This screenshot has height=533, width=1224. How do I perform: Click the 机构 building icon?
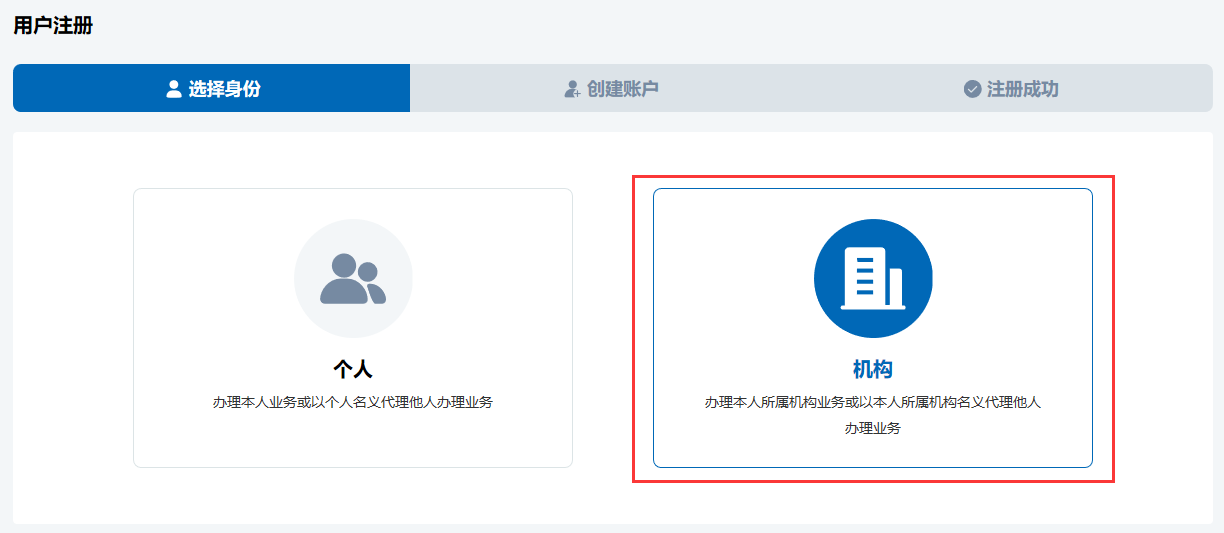coord(873,279)
